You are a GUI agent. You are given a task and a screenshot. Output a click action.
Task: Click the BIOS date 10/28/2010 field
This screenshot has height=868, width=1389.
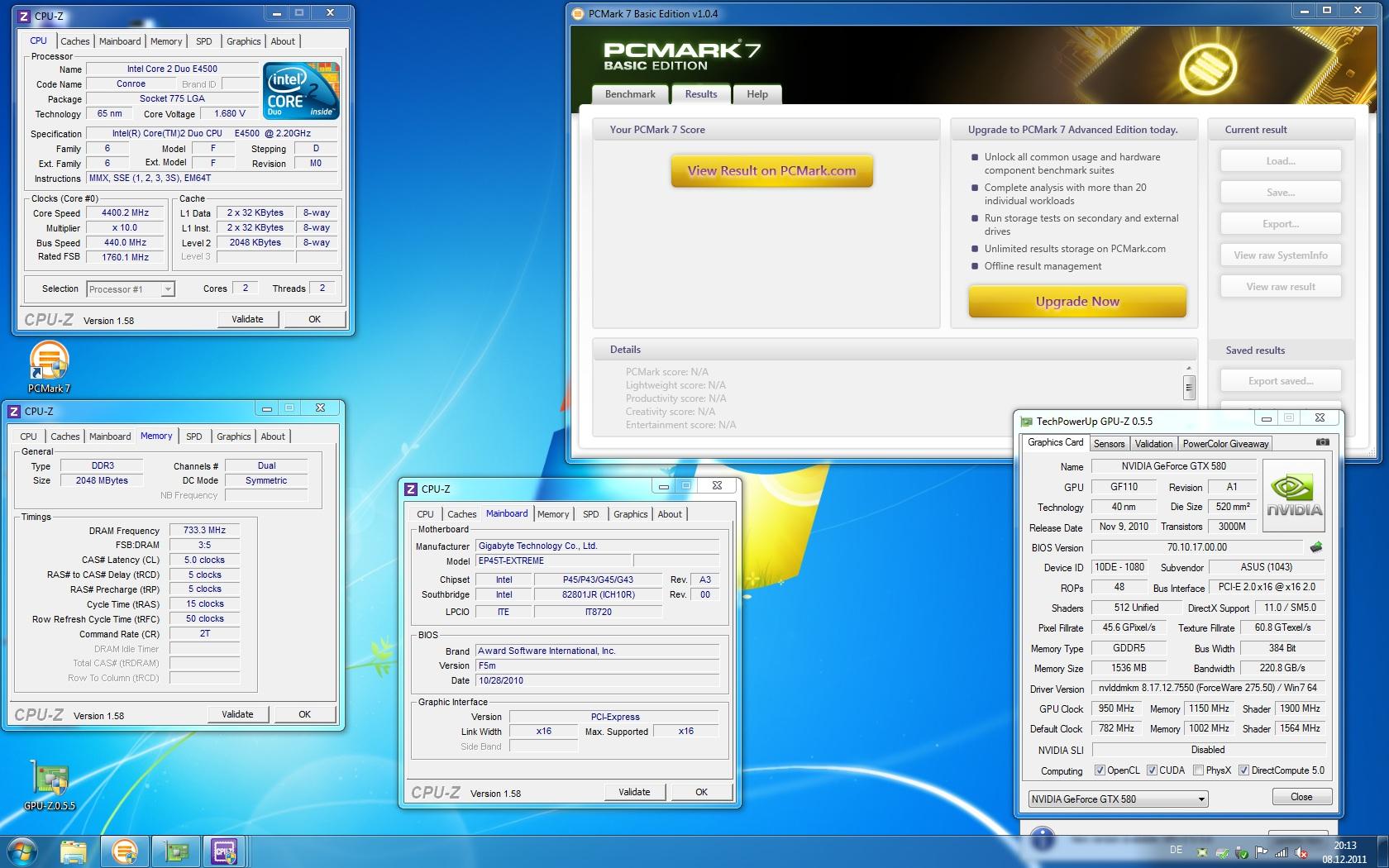[597, 681]
